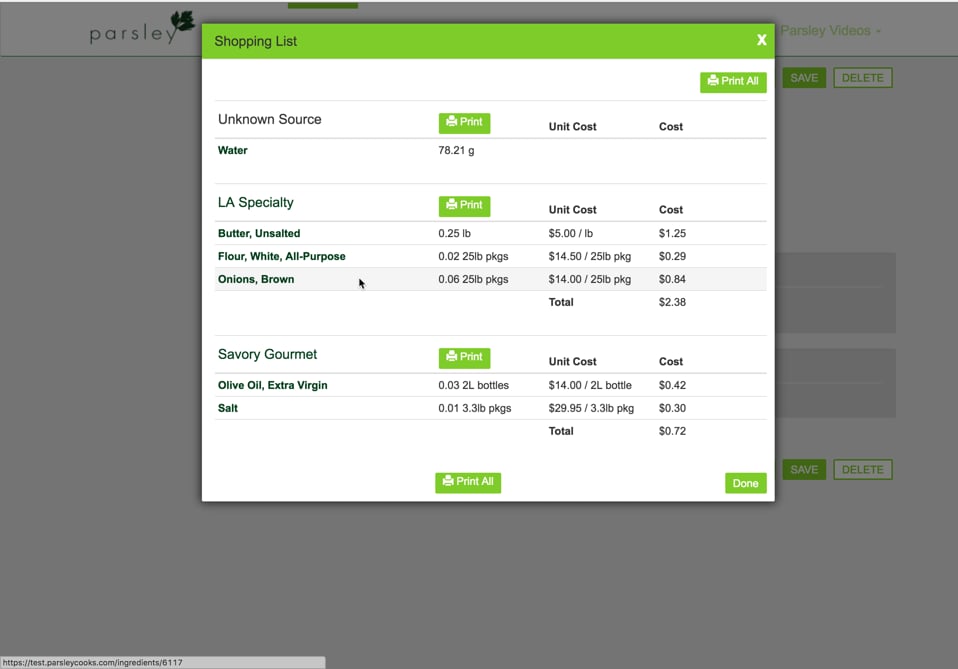
Task: Open the Salt ingredient link
Action: 228,408
